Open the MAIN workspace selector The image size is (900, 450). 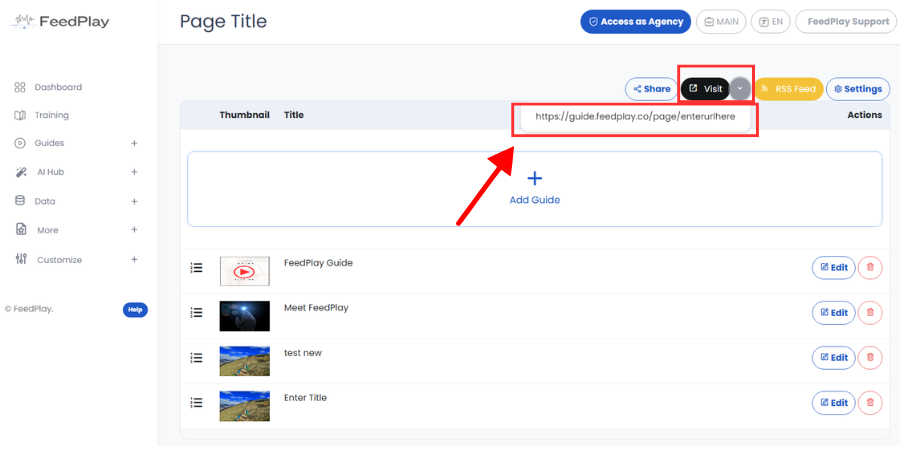pos(721,22)
